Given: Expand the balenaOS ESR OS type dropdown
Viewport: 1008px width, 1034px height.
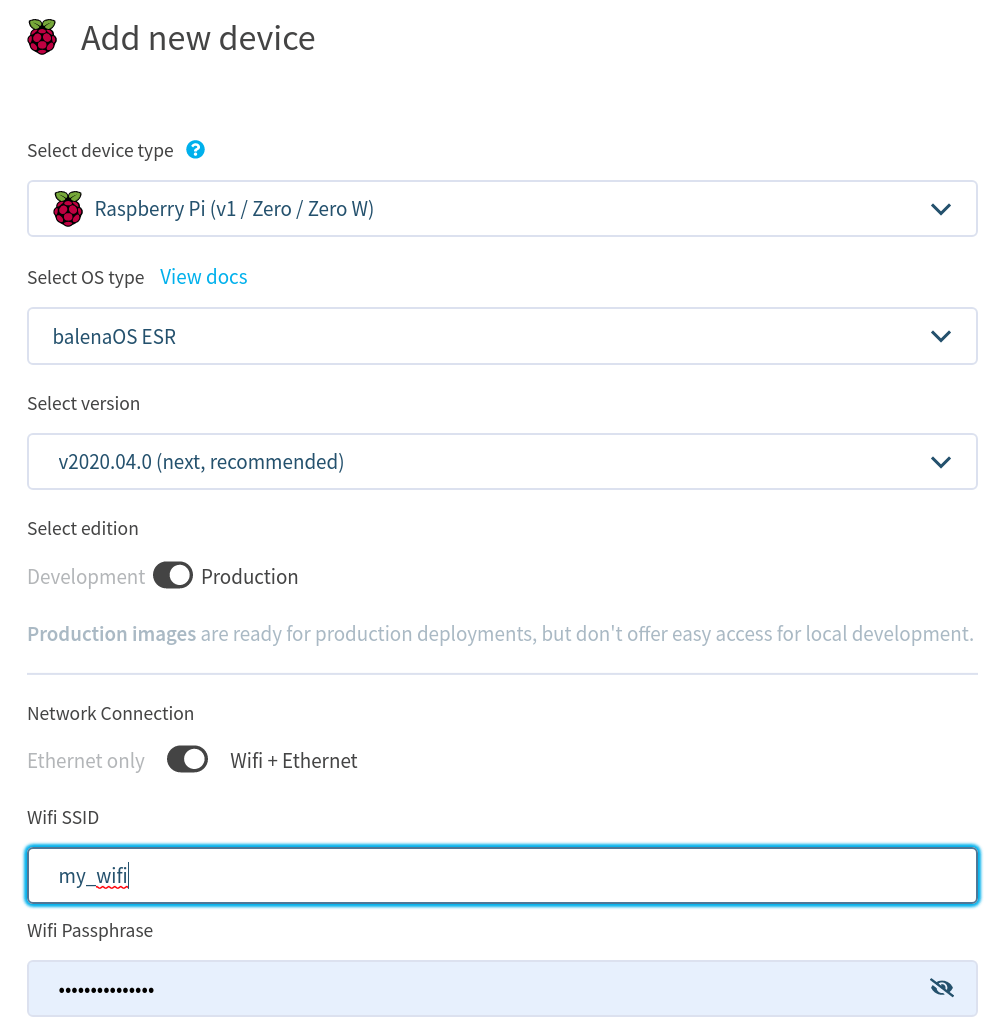Looking at the screenshot, I should pyautogui.click(x=940, y=336).
